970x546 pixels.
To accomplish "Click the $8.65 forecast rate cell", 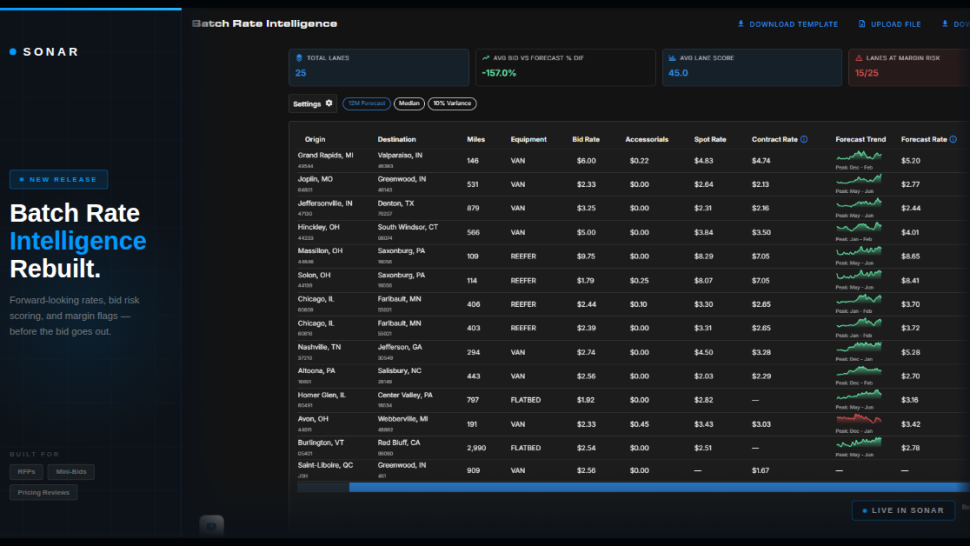I will [910, 256].
